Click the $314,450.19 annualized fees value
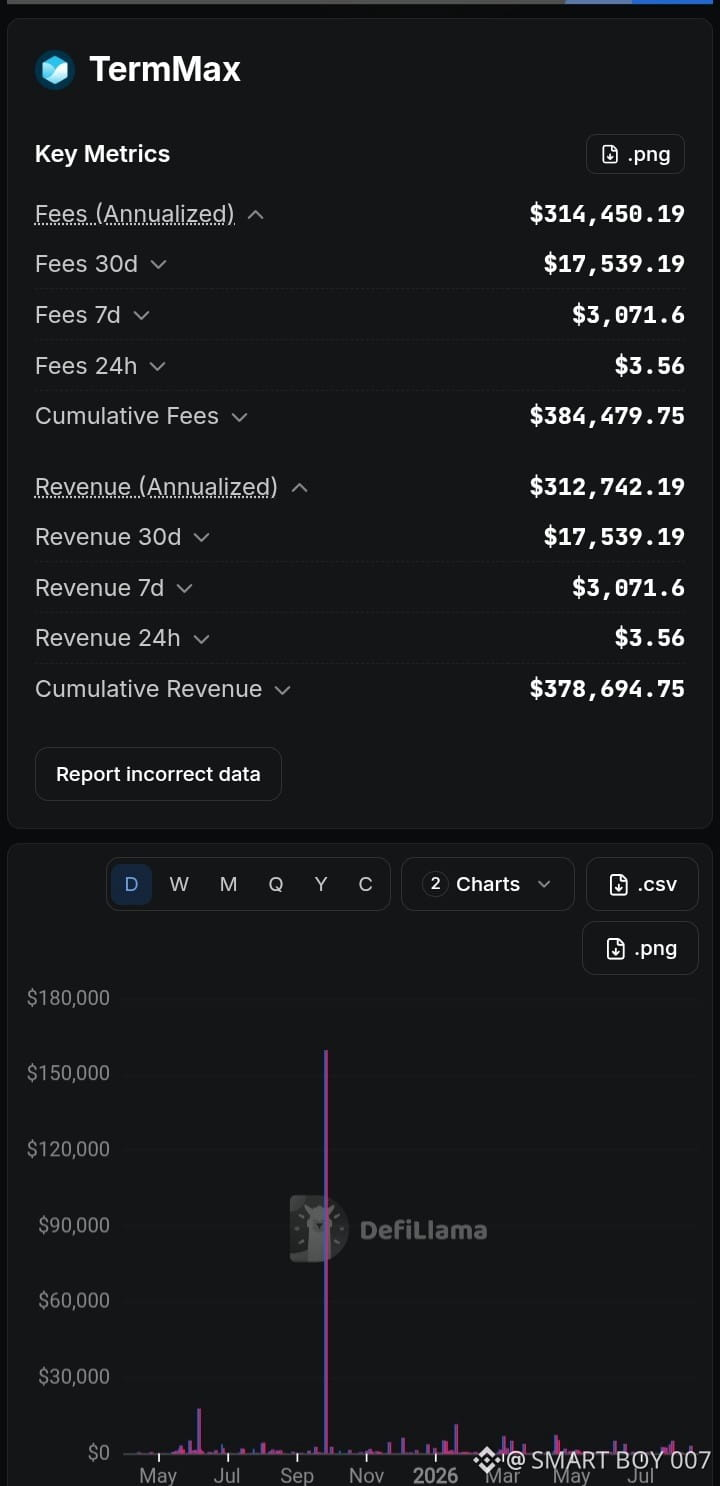Image resolution: width=720 pixels, height=1486 pixels. [607, 214]
